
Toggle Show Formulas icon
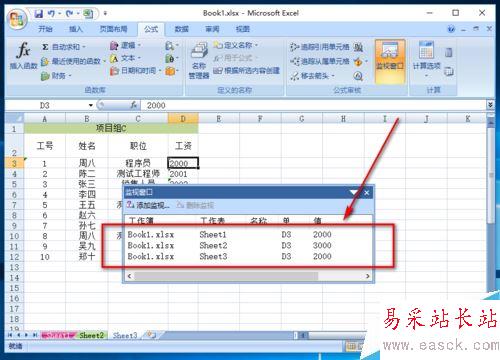point(358,47)
